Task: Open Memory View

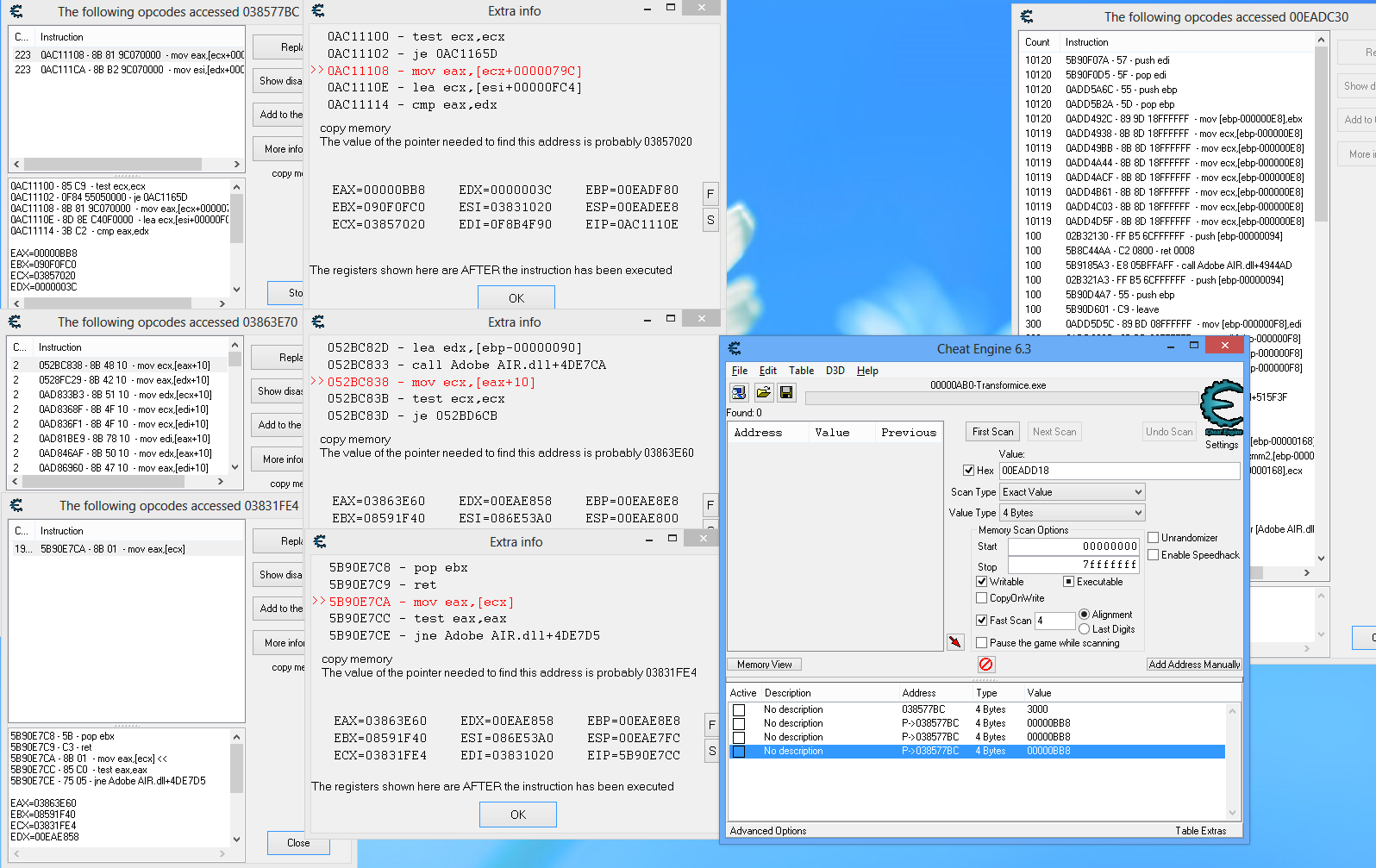Action: tap(765, 665)
